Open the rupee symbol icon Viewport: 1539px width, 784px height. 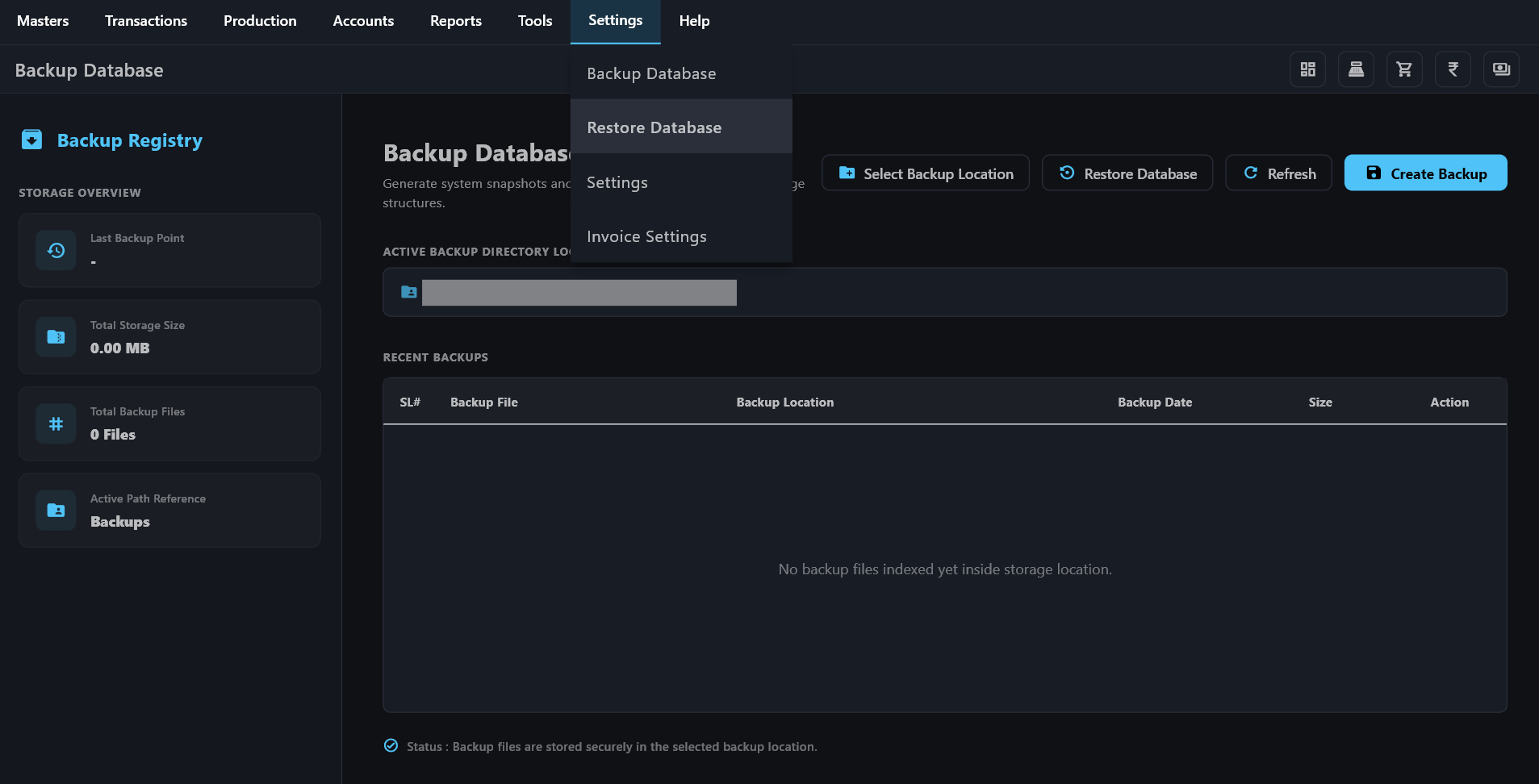1453,69
